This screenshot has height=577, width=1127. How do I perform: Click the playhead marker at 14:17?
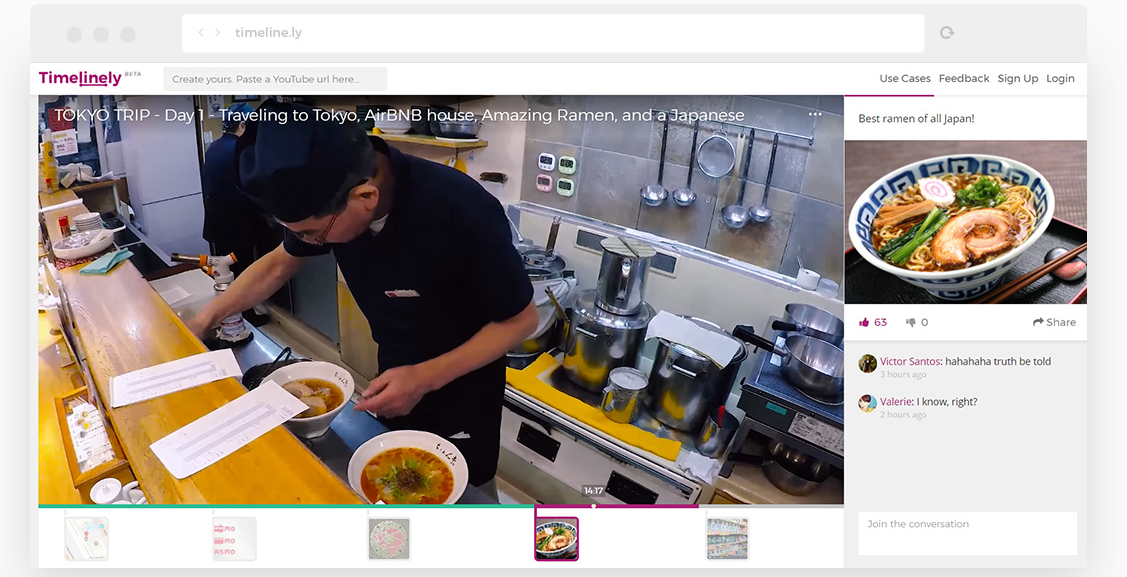tap(594, 506)
